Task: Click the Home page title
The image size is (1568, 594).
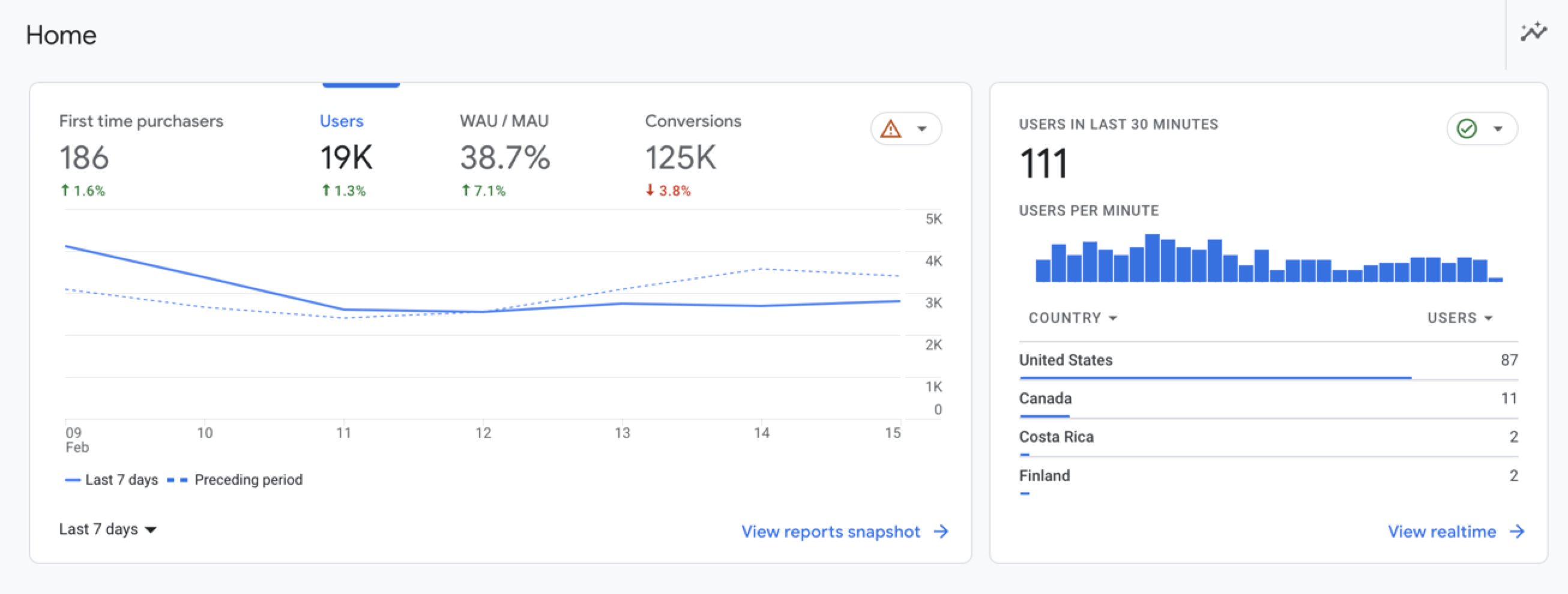Action: pyautogui.click(x=61, y=35)
